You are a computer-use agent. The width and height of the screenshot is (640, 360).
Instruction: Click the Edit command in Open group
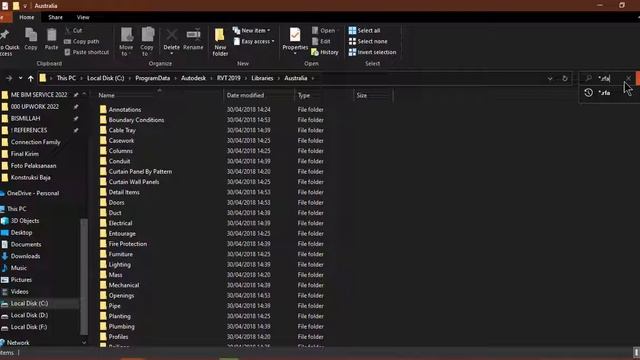point(321,41)
